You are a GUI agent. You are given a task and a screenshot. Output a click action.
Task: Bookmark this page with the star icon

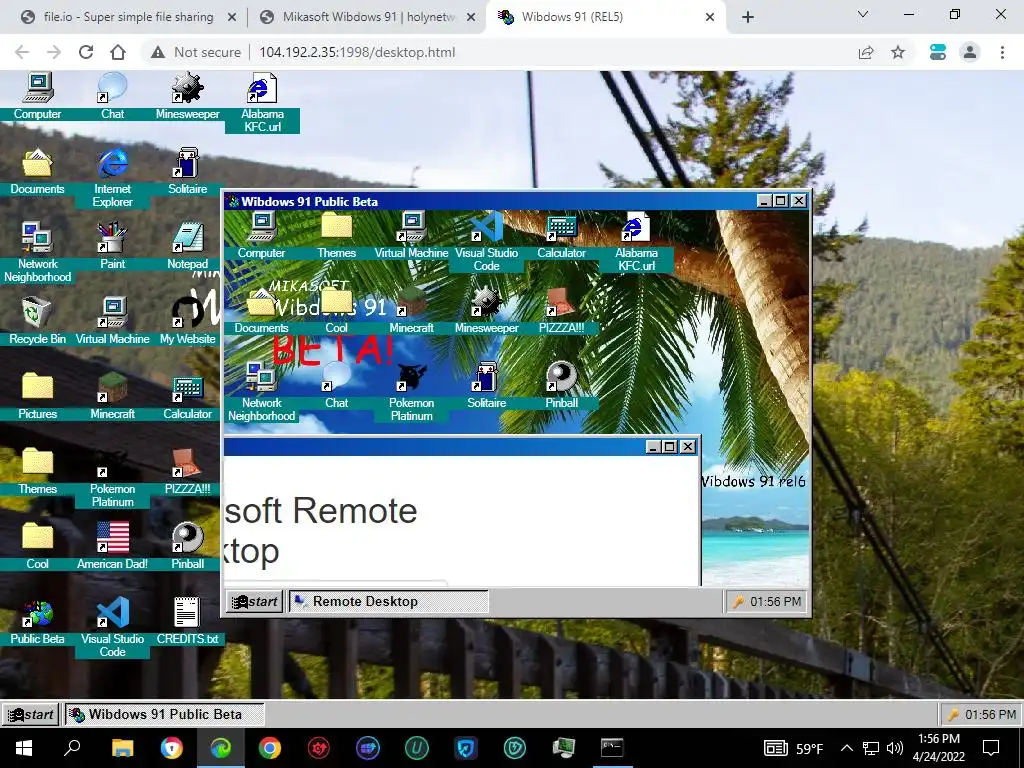pos(898,52)
